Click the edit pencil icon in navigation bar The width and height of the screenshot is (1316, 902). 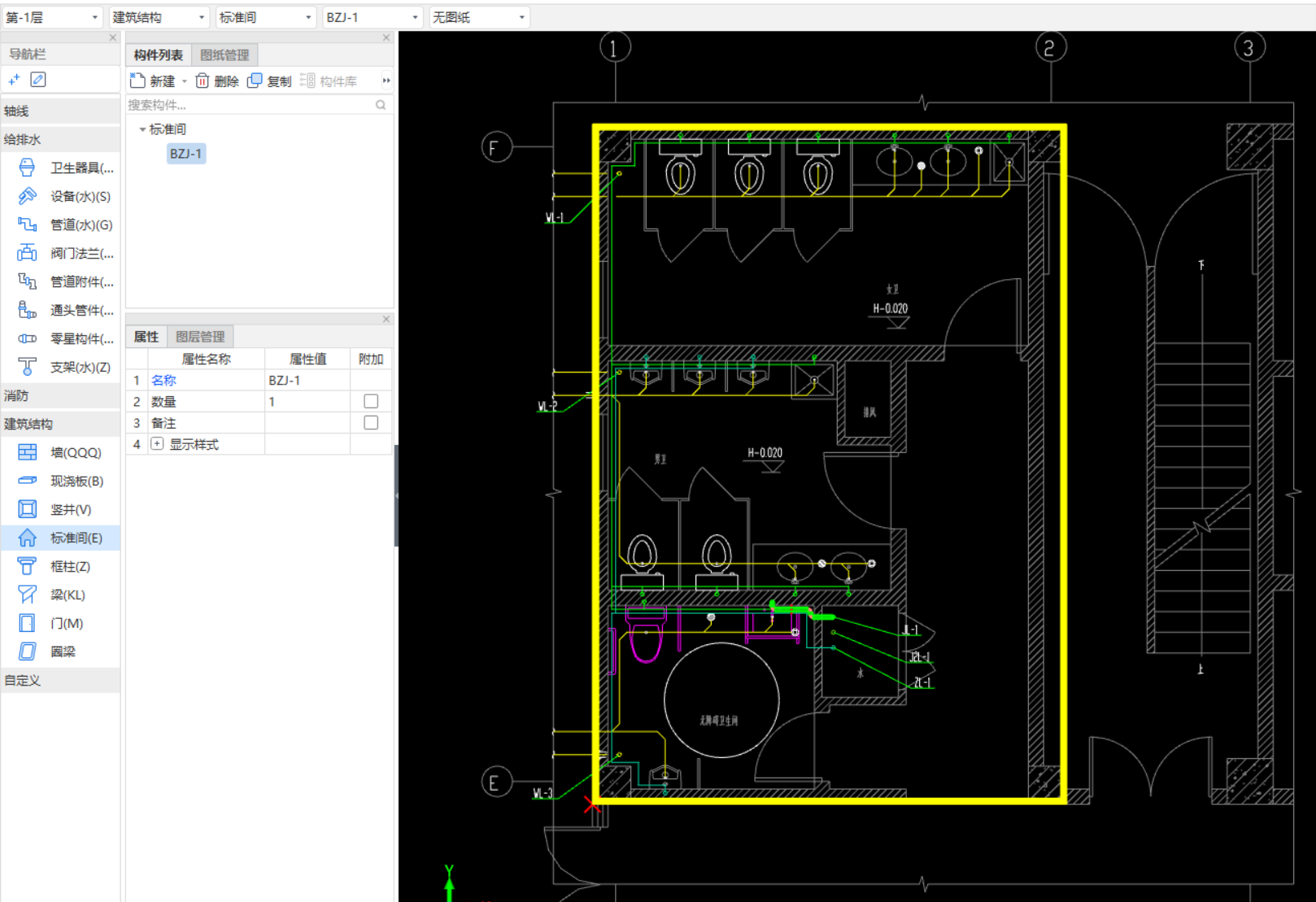point(38,79)
